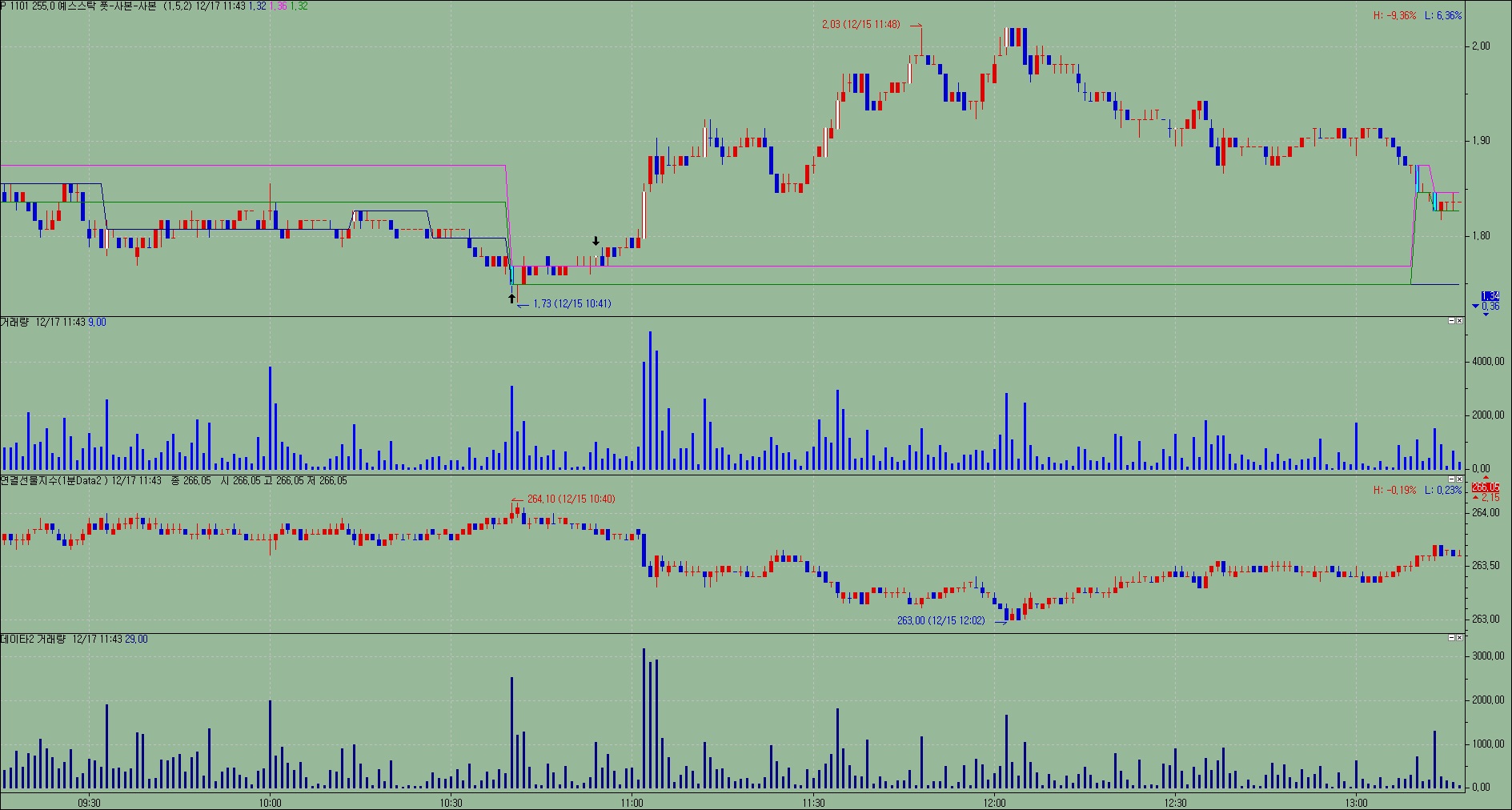Close the 연결선물지수 futures index panel
The image size is (1512, 810).
1459,479
